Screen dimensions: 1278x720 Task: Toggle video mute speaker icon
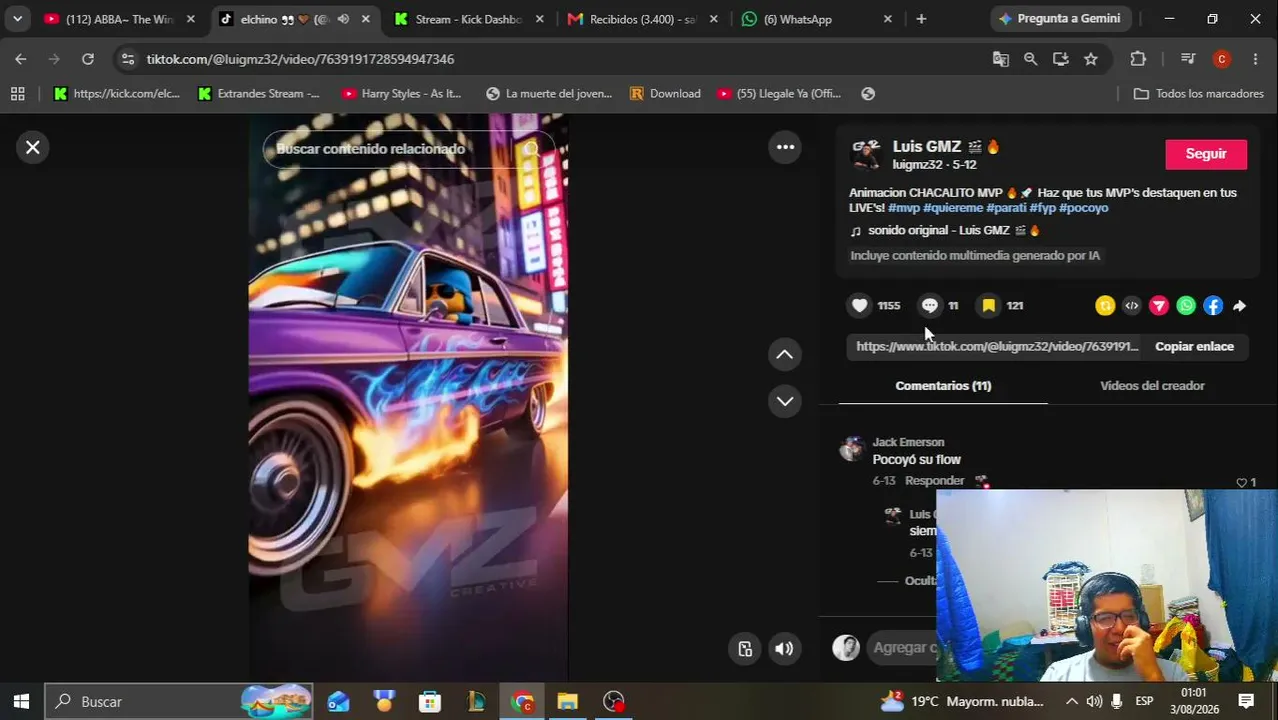point(784,649)
